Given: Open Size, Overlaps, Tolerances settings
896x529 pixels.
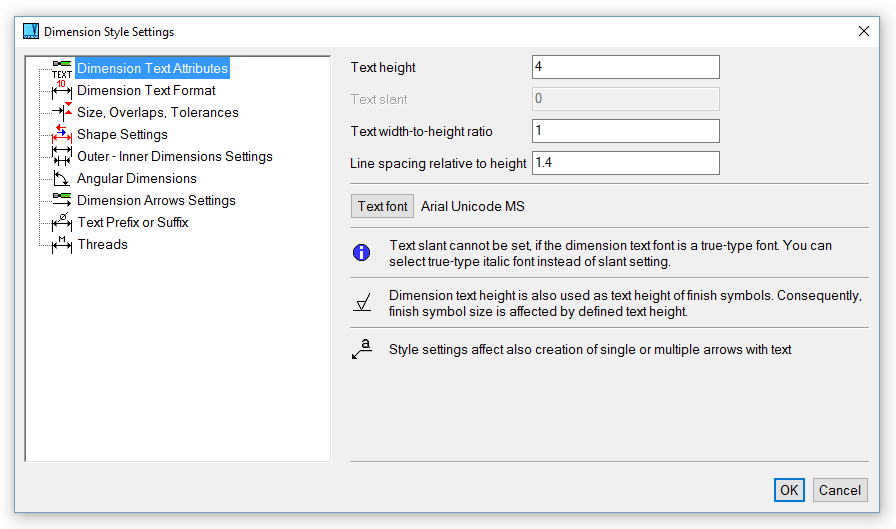Looking at the screenshot, I should pos(158,113).
